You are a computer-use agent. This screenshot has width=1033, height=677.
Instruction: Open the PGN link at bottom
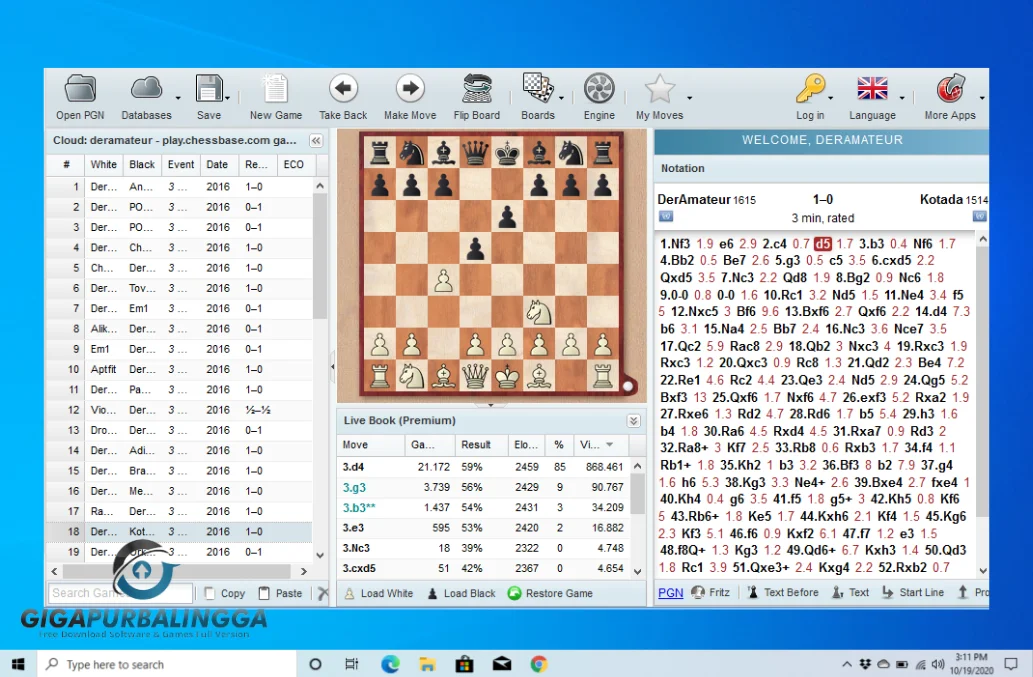(x=670, y=592)
